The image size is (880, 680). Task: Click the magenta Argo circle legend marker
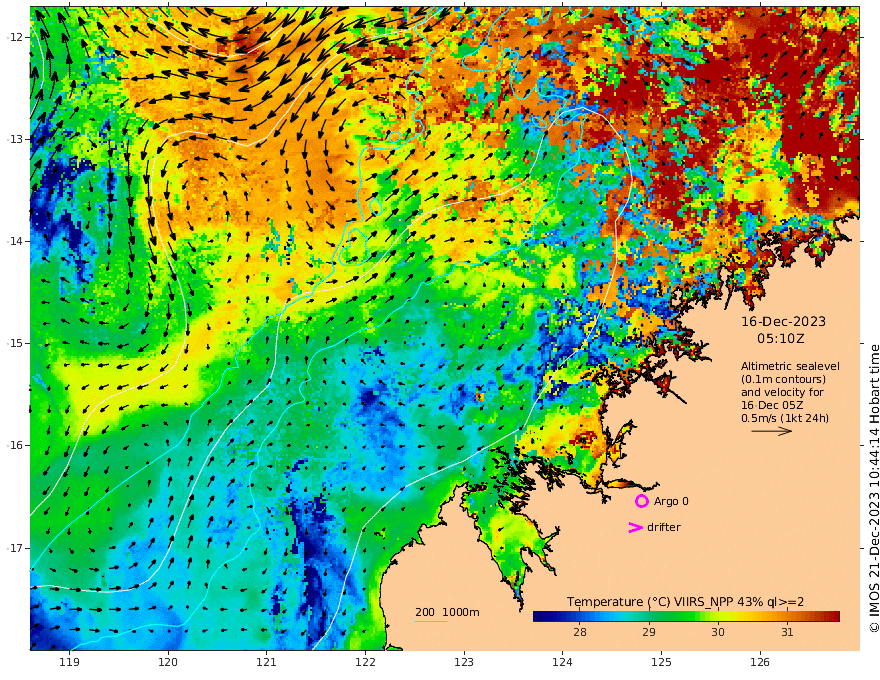641,501
